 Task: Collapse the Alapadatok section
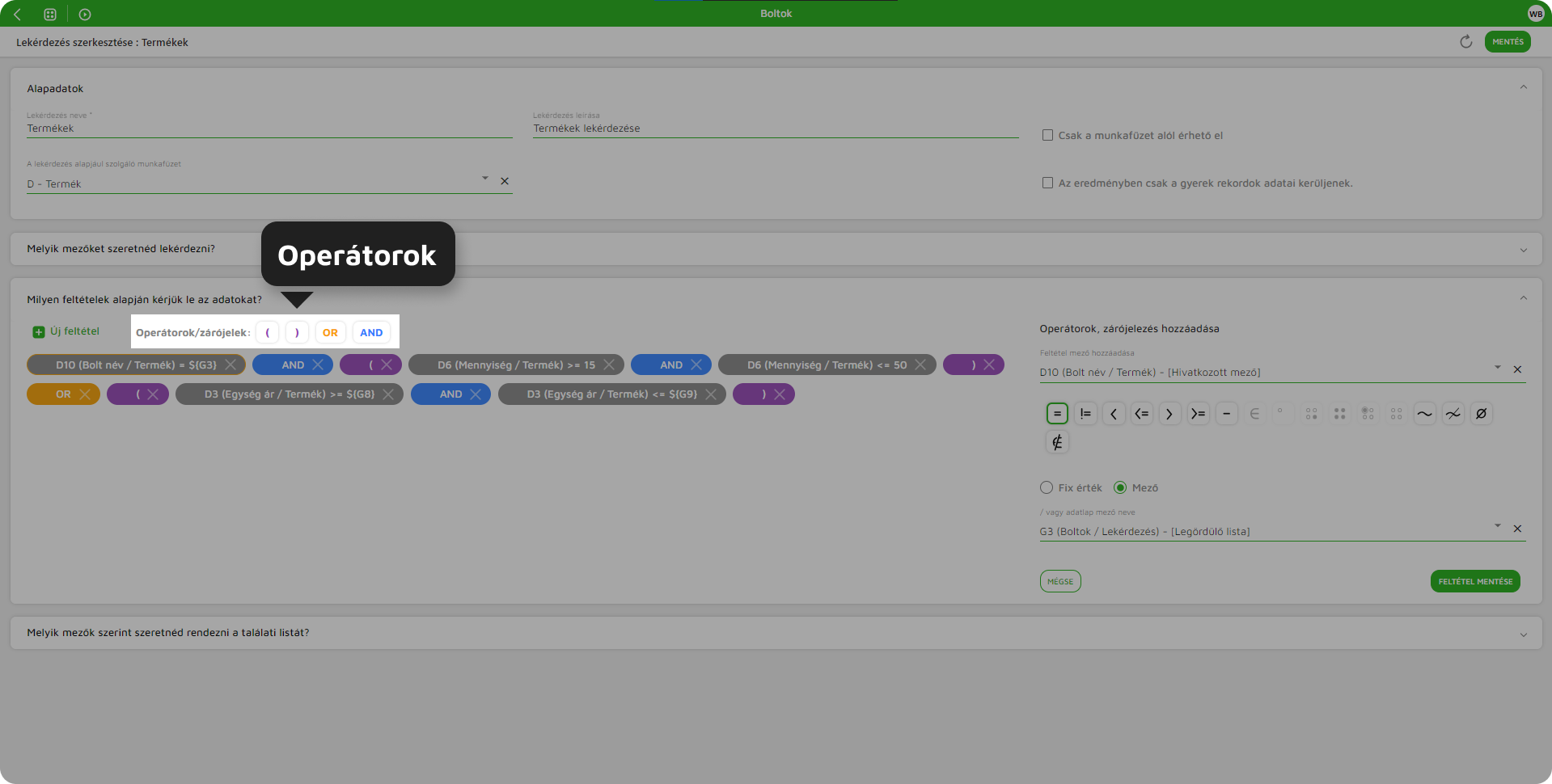tap(1524, 87)
